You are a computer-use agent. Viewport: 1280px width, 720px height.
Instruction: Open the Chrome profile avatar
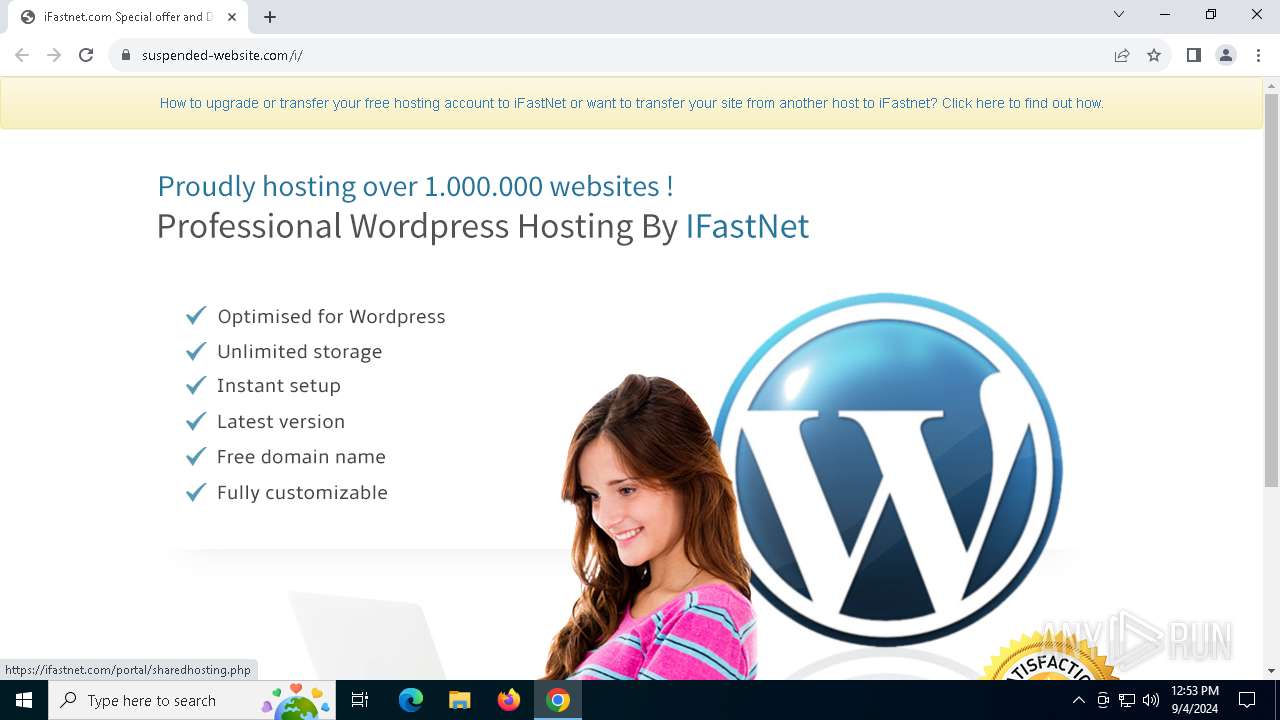tap(1226, 55)
